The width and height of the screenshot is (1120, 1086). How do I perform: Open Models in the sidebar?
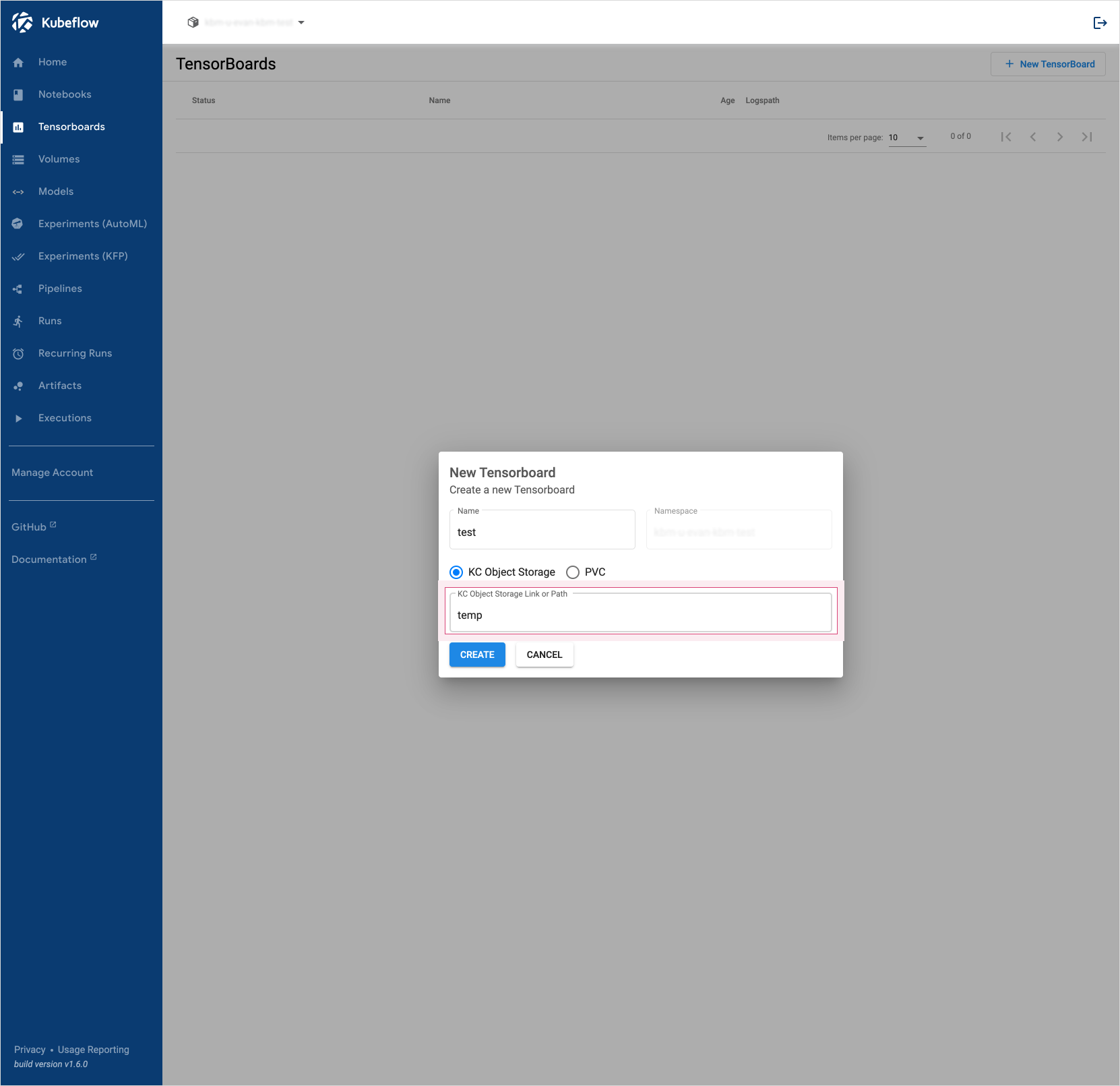[81, 192]
